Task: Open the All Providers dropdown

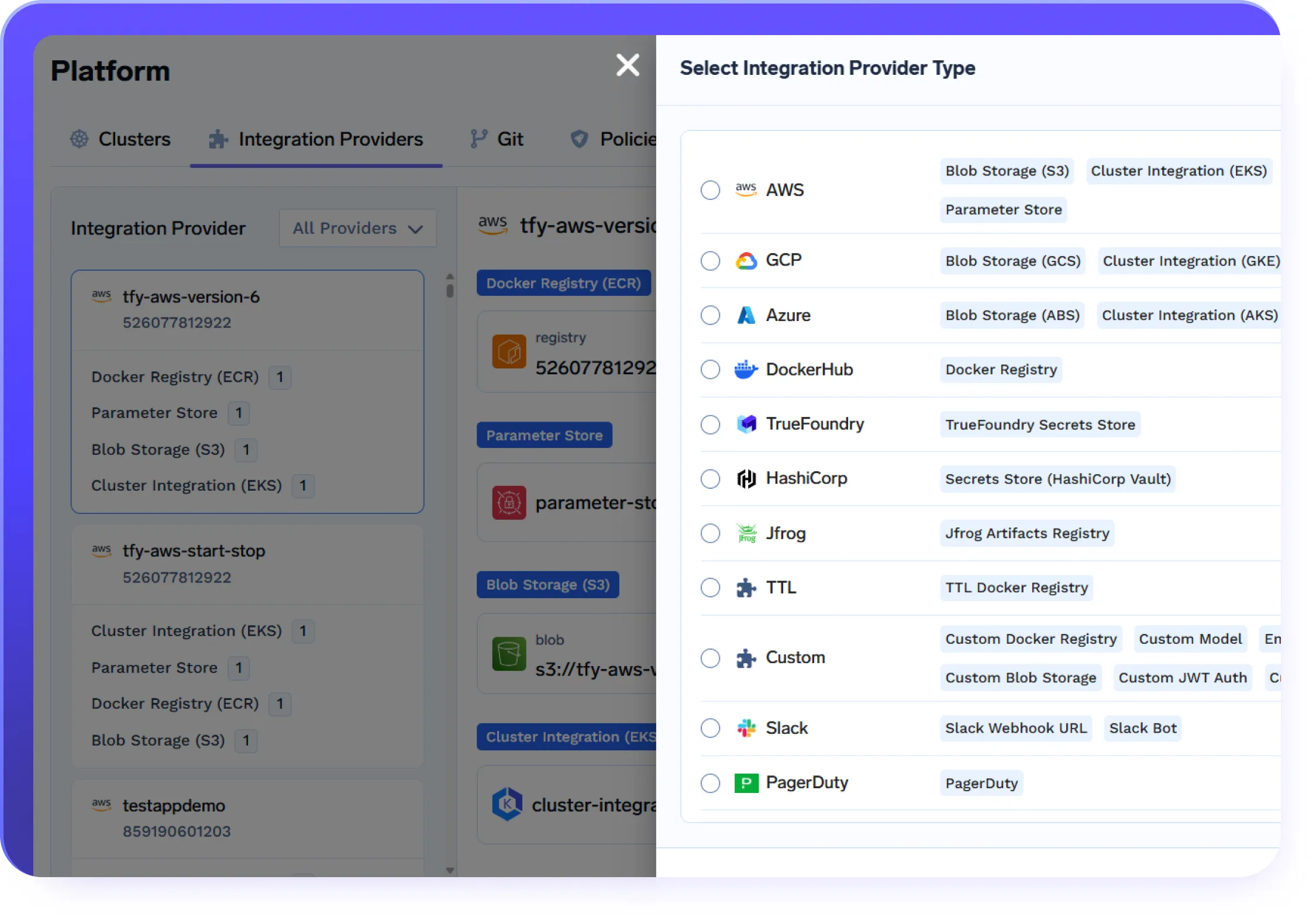Action: coord(357,228)
